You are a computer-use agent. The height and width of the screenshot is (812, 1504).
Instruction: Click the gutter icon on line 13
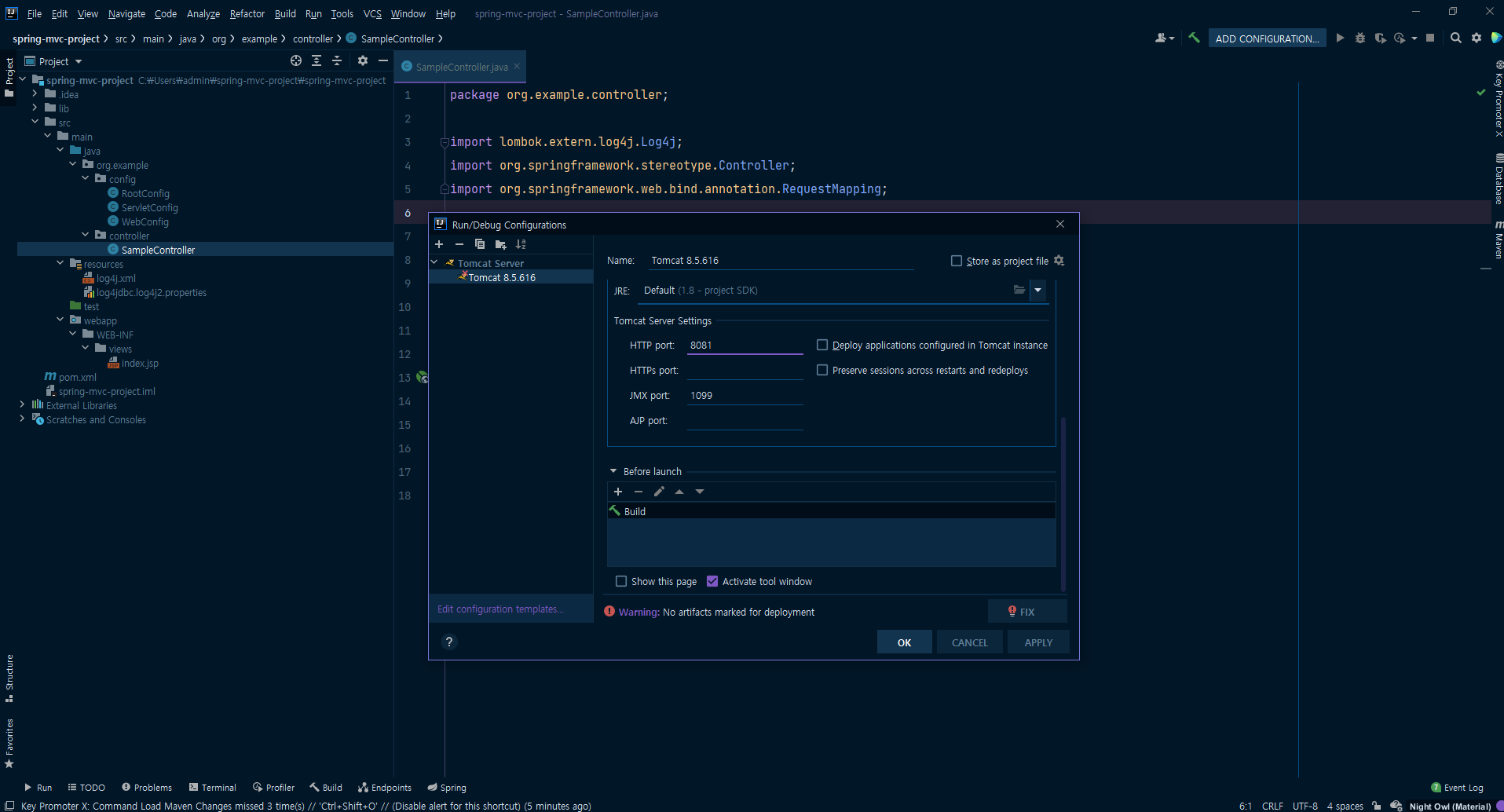tap(422, 378)
